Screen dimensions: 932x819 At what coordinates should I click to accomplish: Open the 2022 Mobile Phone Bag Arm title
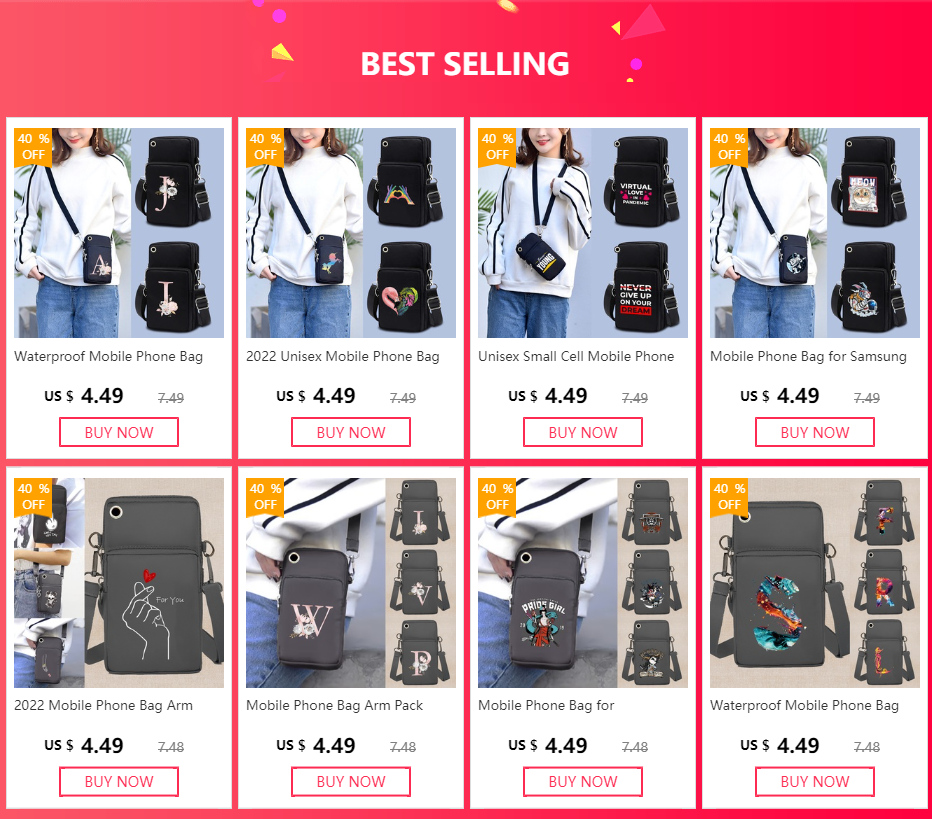103,705
